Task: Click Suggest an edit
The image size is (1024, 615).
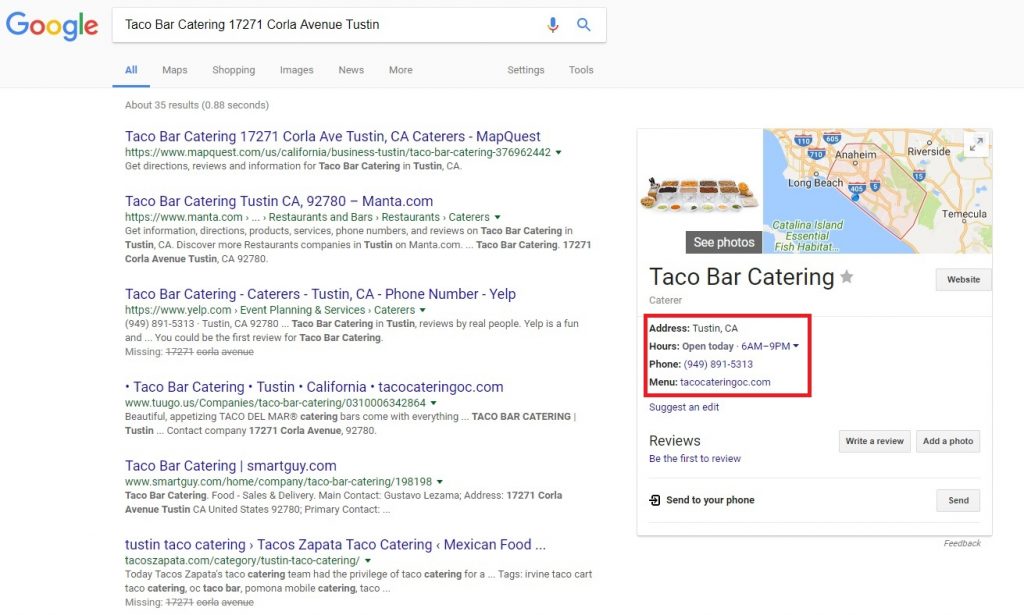Action: click(x=684, y=407)
